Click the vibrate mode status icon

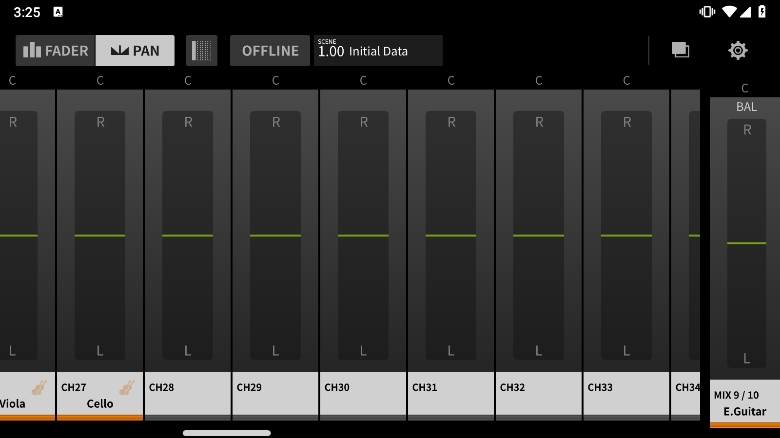click(x=707, y=11)
